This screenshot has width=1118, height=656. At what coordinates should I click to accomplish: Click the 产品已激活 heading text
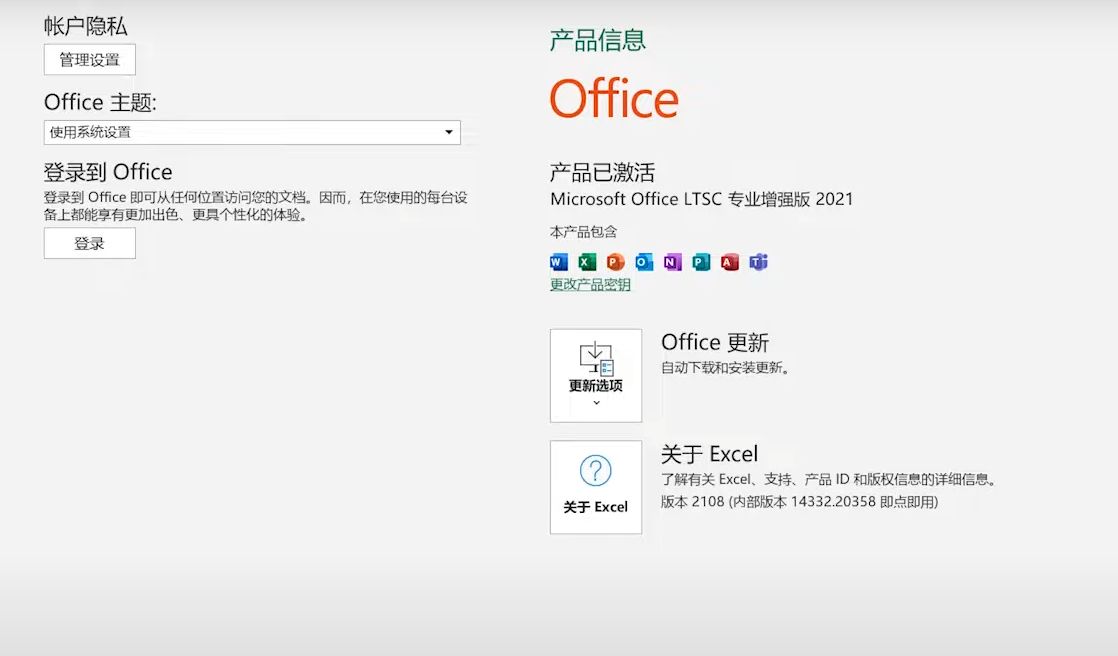click(x=602, y=172)
